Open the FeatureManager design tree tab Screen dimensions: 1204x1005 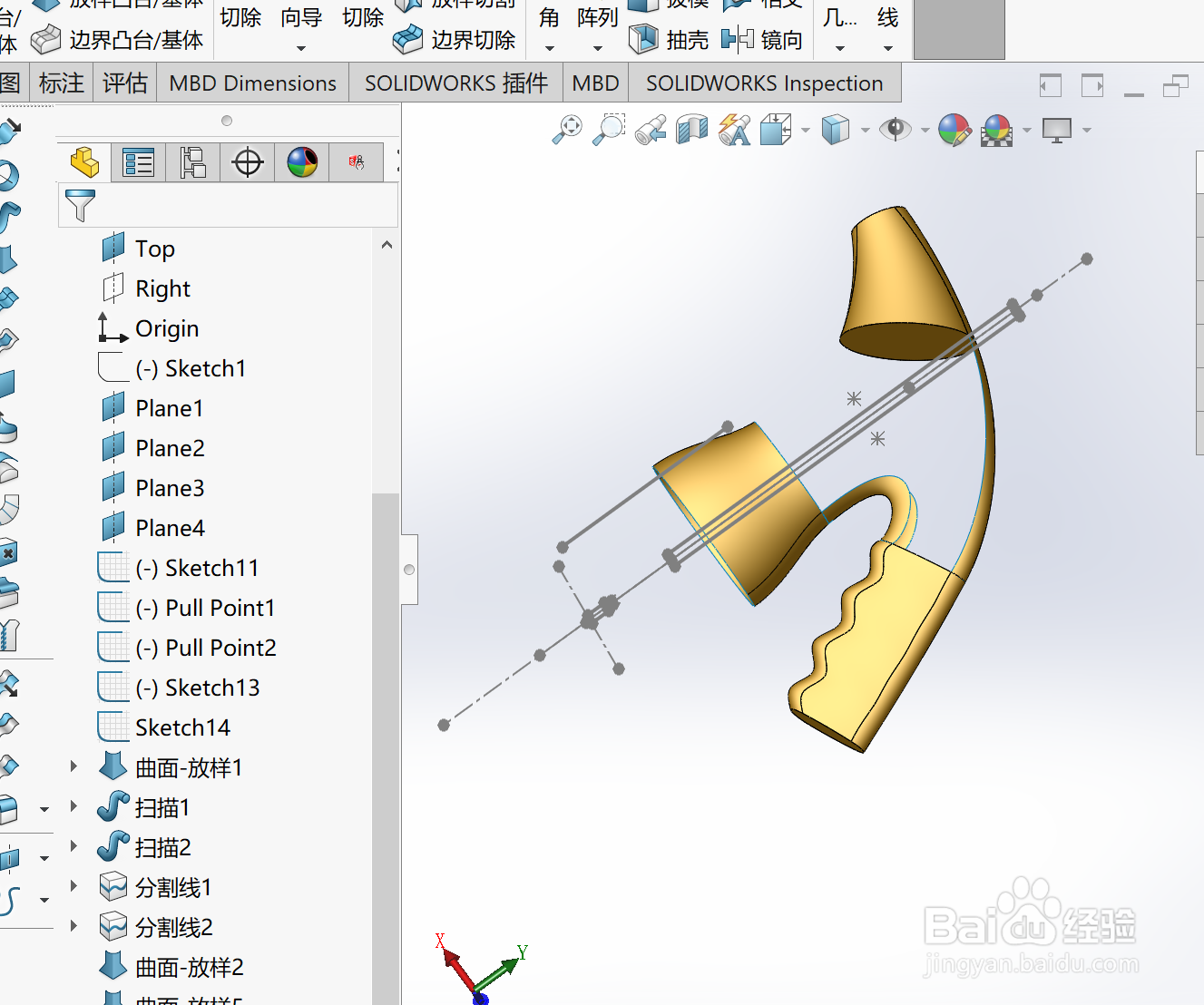point(84,162)
